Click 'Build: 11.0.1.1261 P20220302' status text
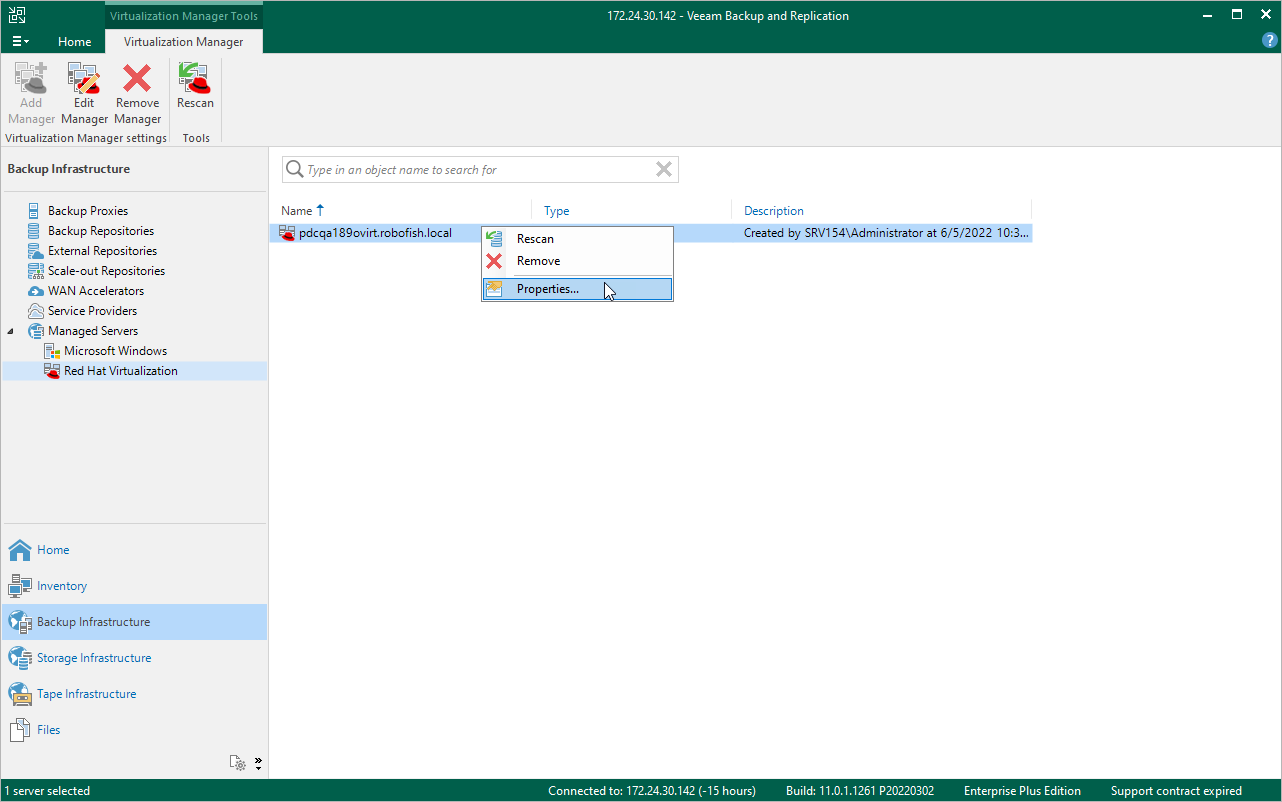Viewport: 1282px width, 802px height. pos(860,791)
